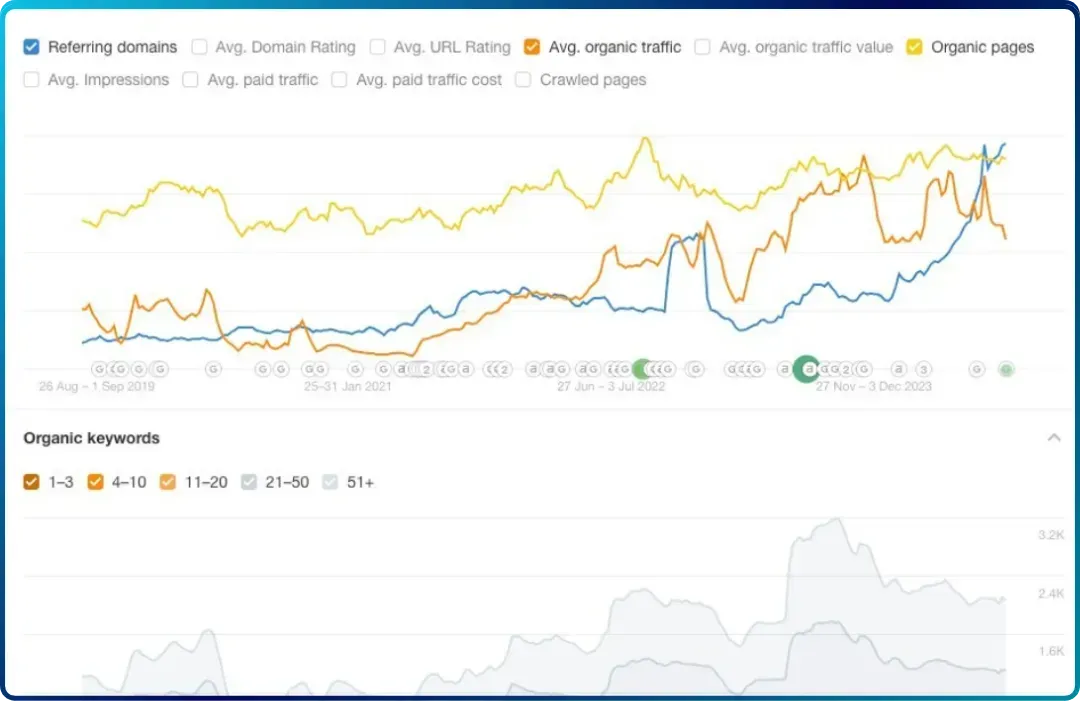Click the '27 Jun – 3 Jul 2022' date label
Viewport: 1080px width, 705px height.
(611, 386)
